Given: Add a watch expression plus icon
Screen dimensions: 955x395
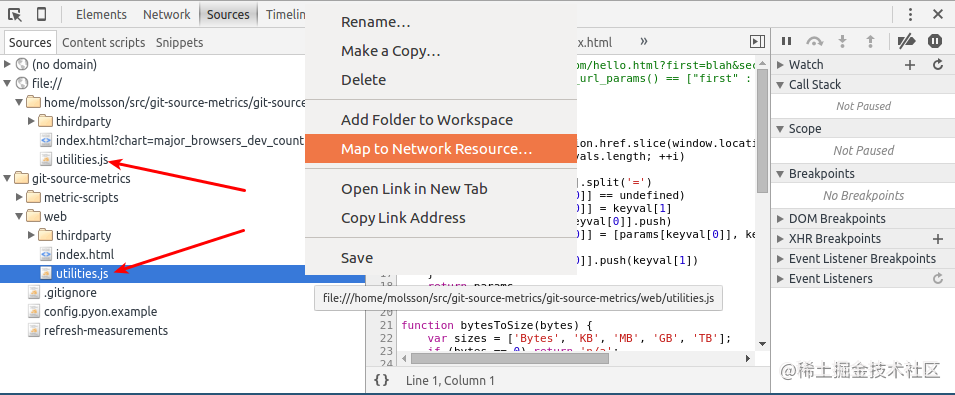Looking at the screenshot, I should (x=910, y=65).
